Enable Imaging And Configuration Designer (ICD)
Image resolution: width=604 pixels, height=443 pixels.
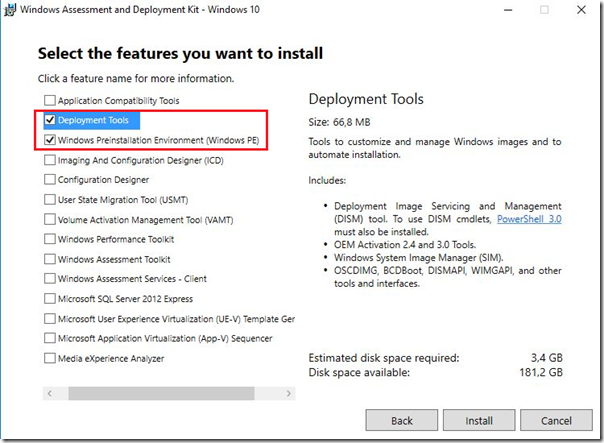pos(50,160)
